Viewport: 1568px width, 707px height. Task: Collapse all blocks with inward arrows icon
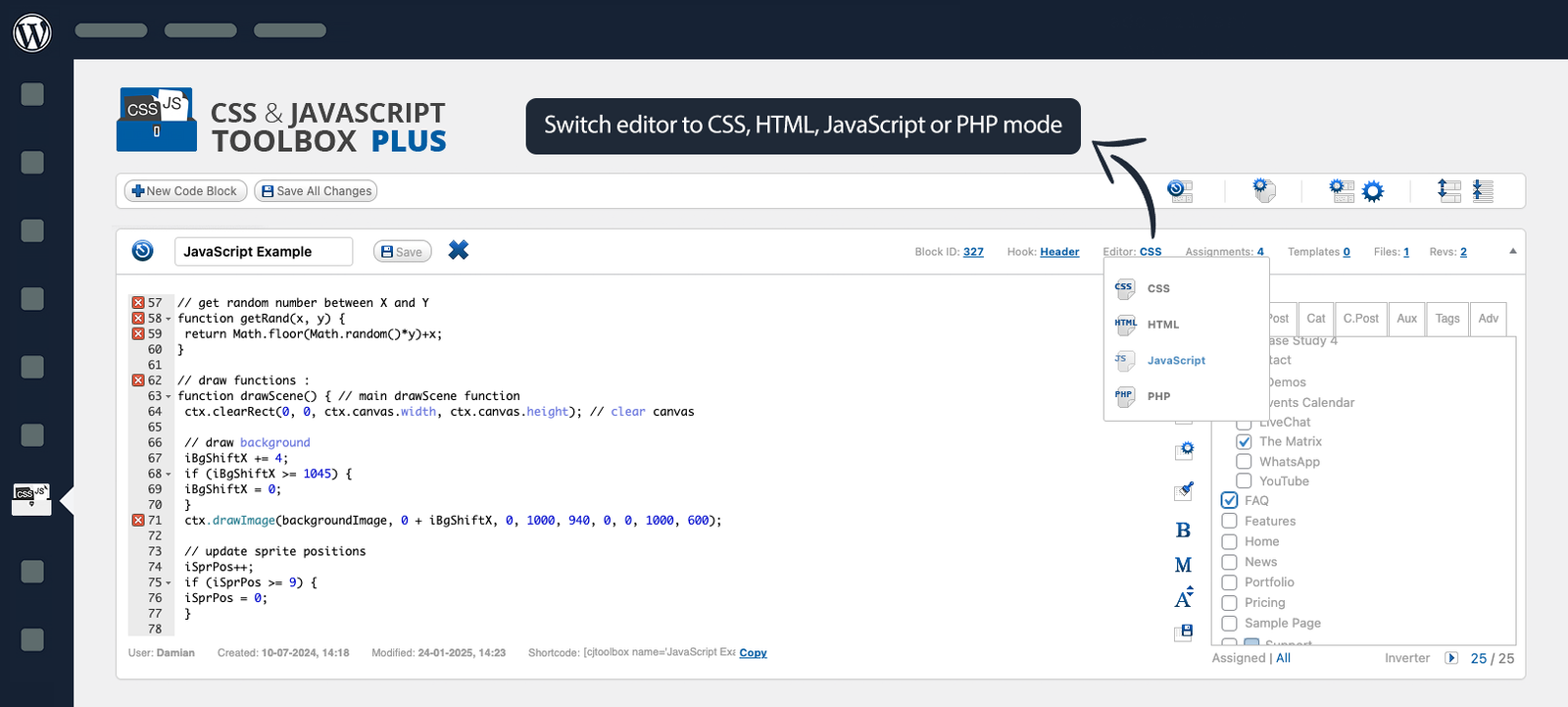(x=1483, y=190)
